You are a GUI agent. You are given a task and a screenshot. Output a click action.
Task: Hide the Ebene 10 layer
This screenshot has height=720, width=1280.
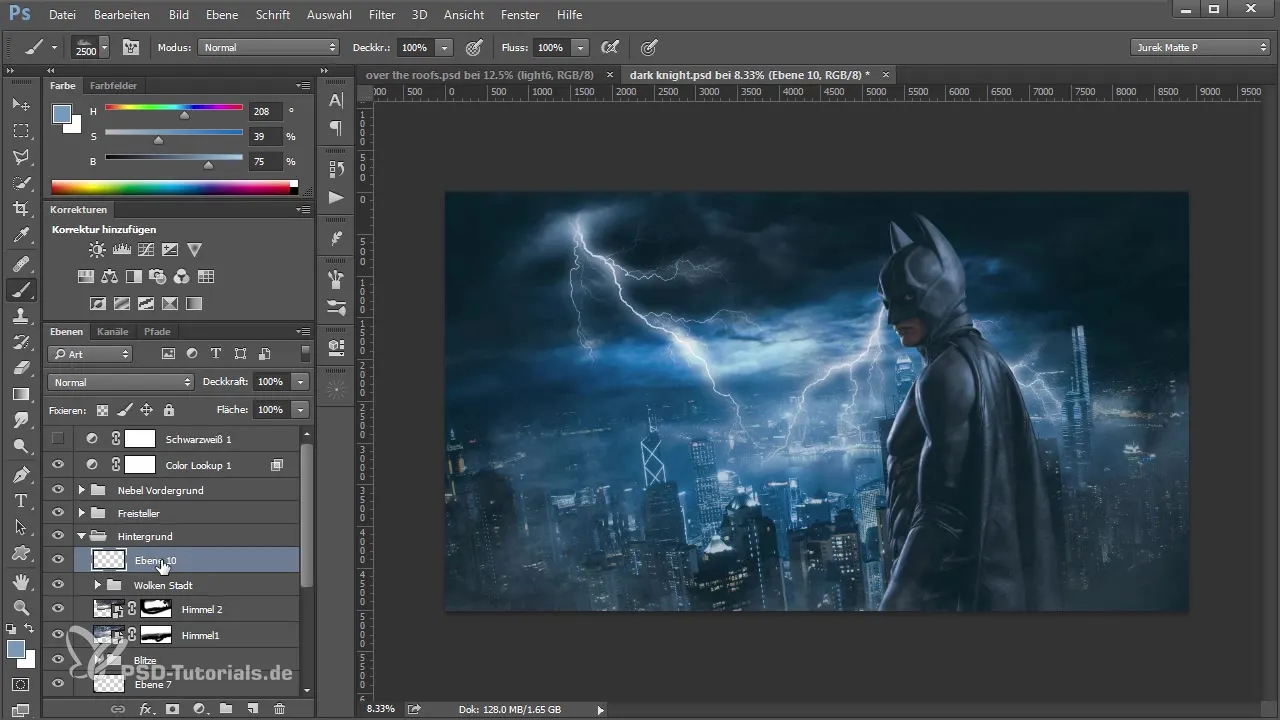[58, 560]
